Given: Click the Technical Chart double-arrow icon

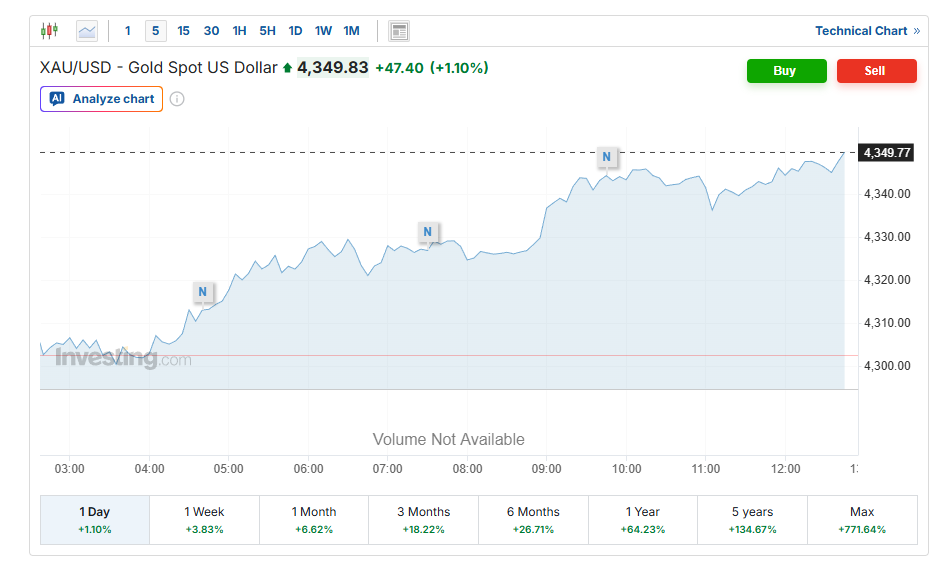Looking at the screenshot, I should [917, 31].
